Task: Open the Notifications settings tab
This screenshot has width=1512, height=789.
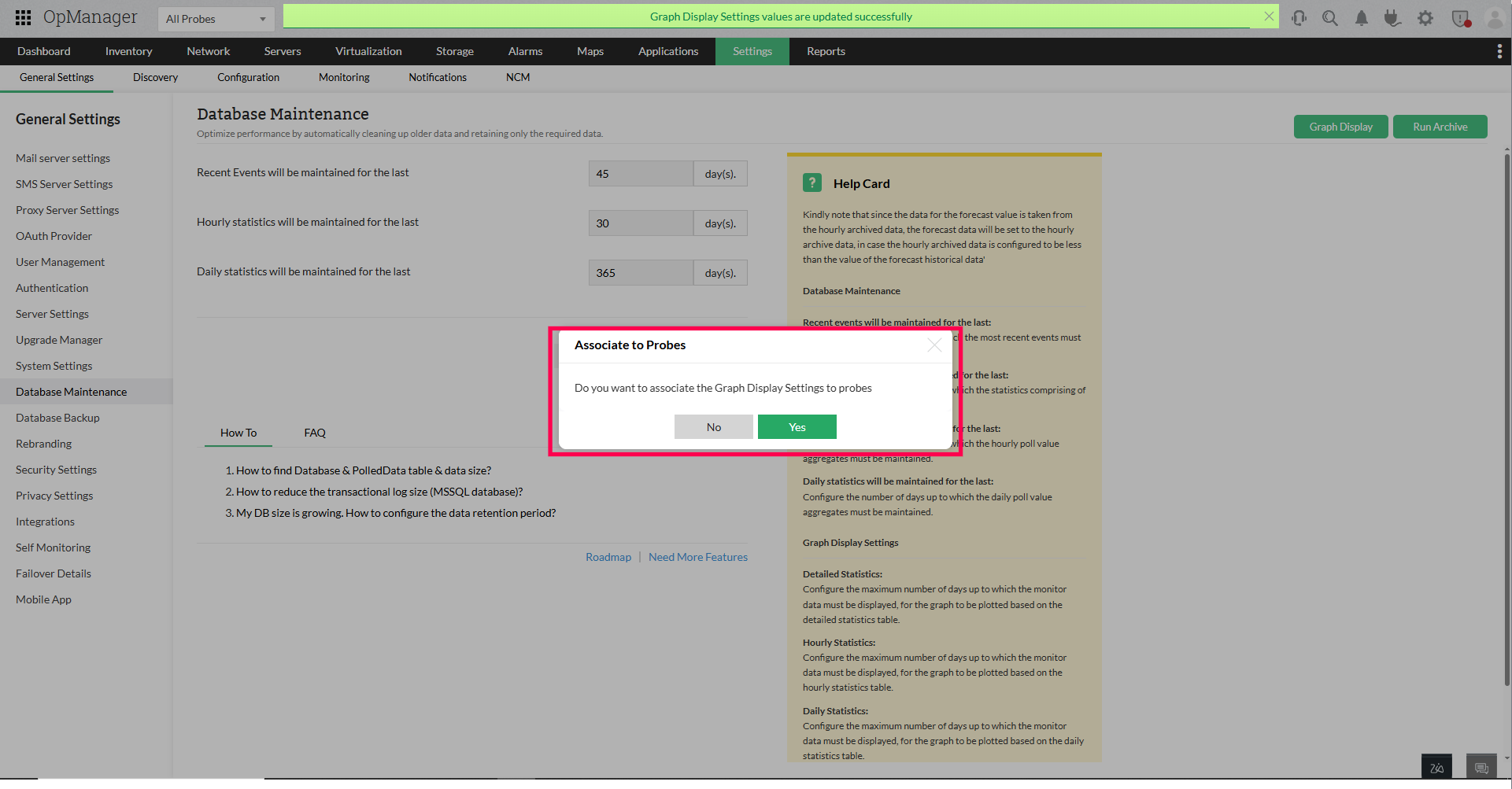Action: (438, 77)
